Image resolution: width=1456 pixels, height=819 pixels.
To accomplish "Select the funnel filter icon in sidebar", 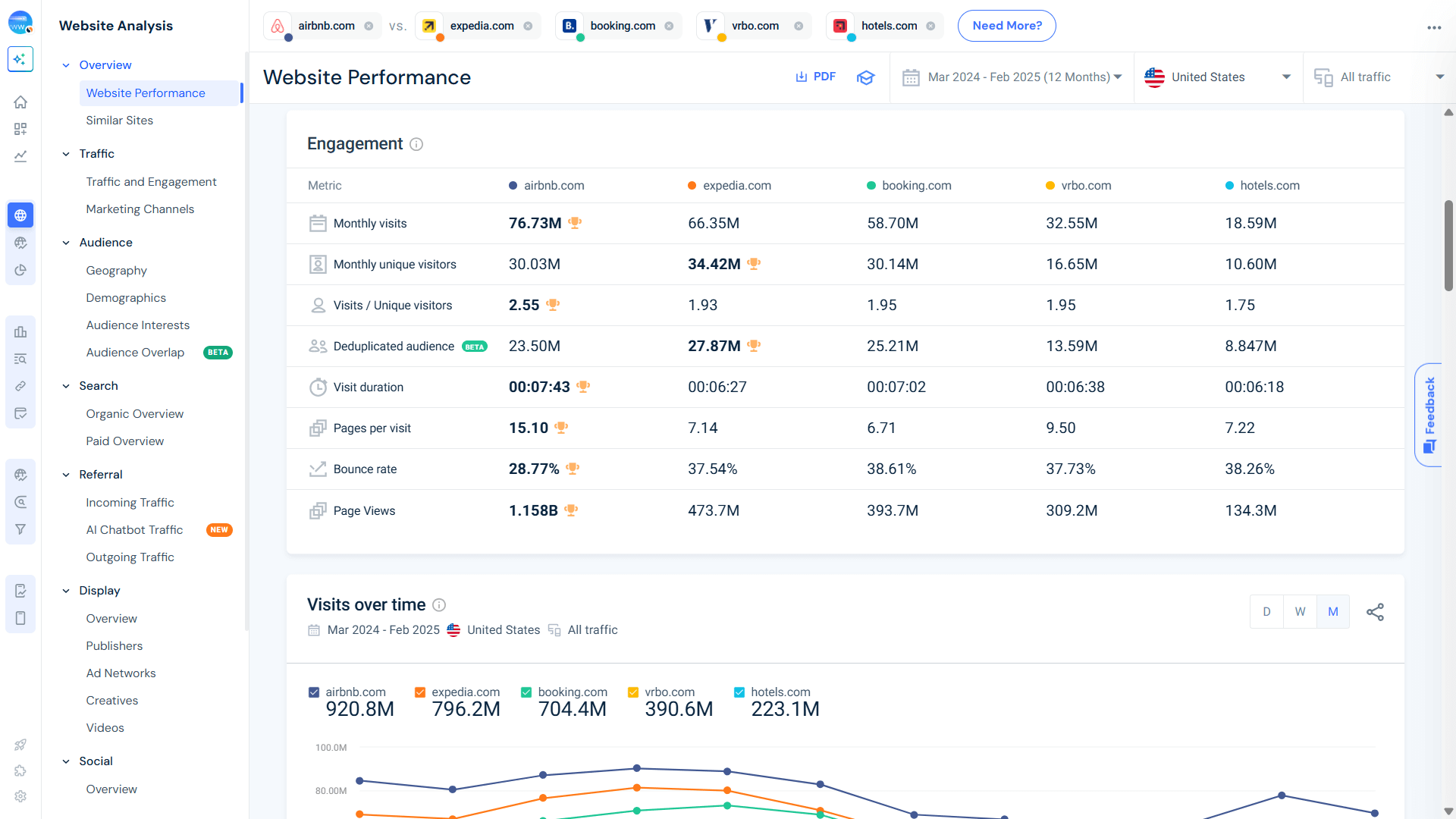I will click(x=20, y=529).
